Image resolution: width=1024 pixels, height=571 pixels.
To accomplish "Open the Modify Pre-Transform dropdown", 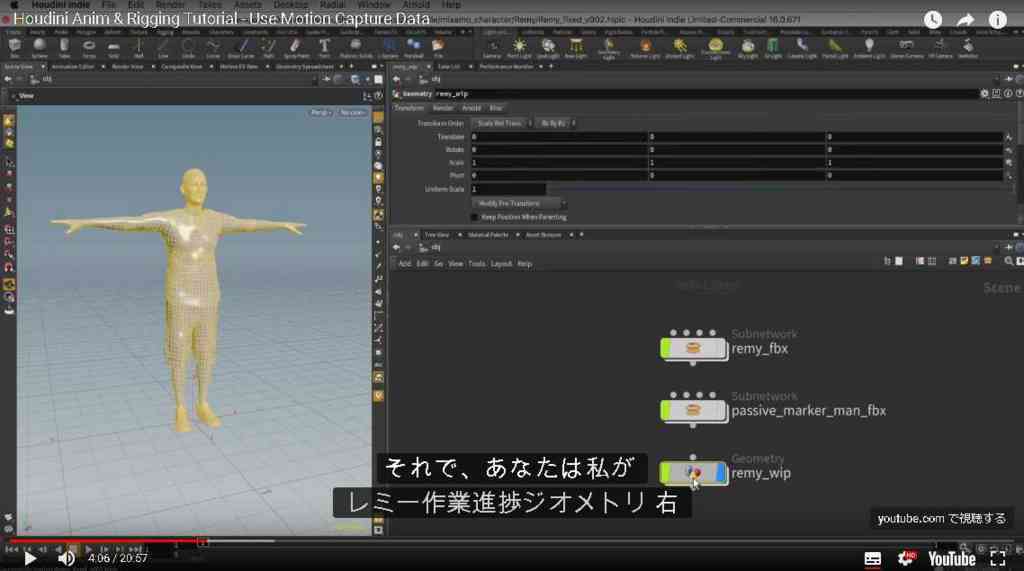I will [x=517, y=203].
